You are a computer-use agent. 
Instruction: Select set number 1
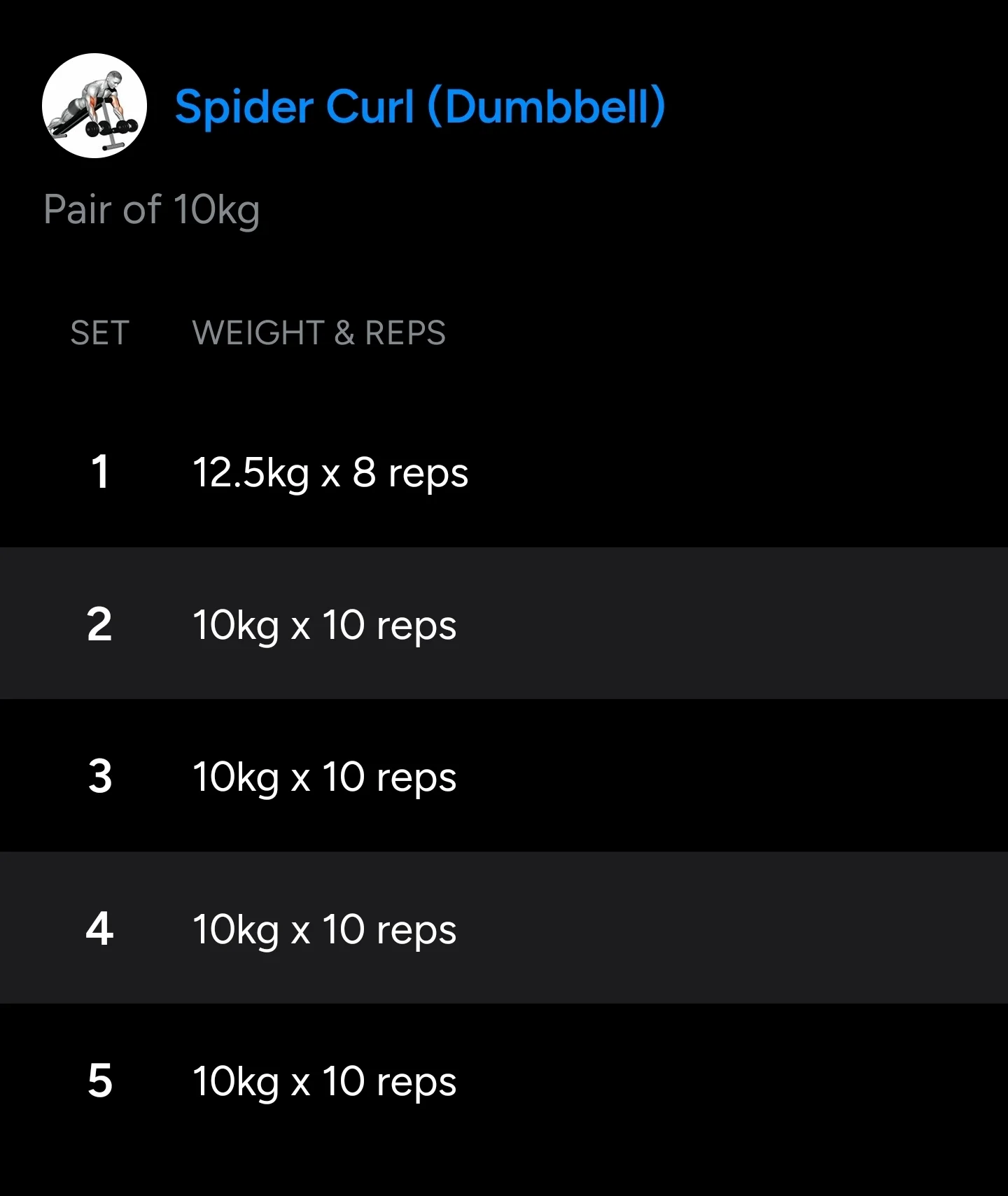pyautogui.click(x=100, y=472)
